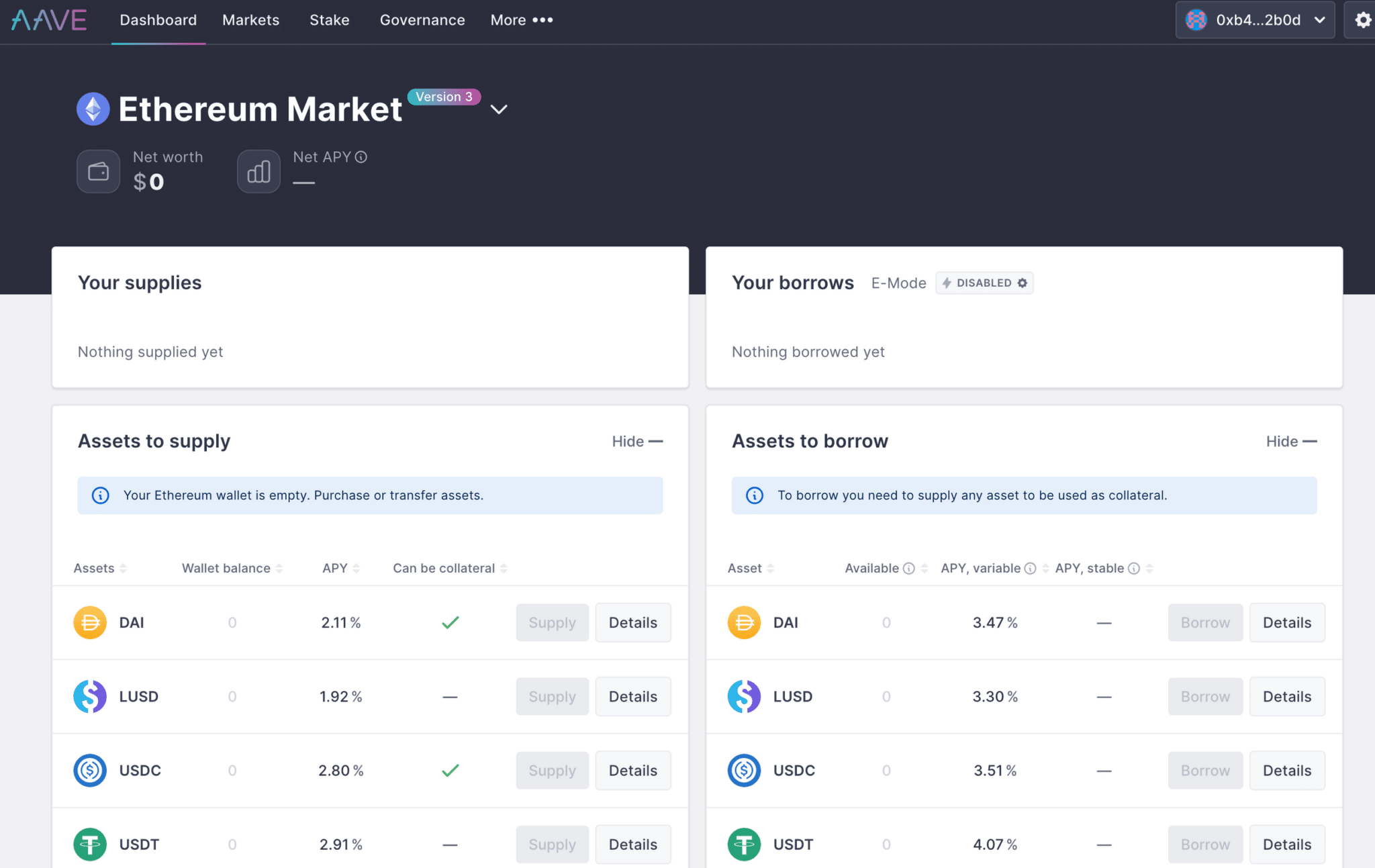Click the Net worth wallet icon
This screenshot has height=868, width=1375.
(99, 171)
